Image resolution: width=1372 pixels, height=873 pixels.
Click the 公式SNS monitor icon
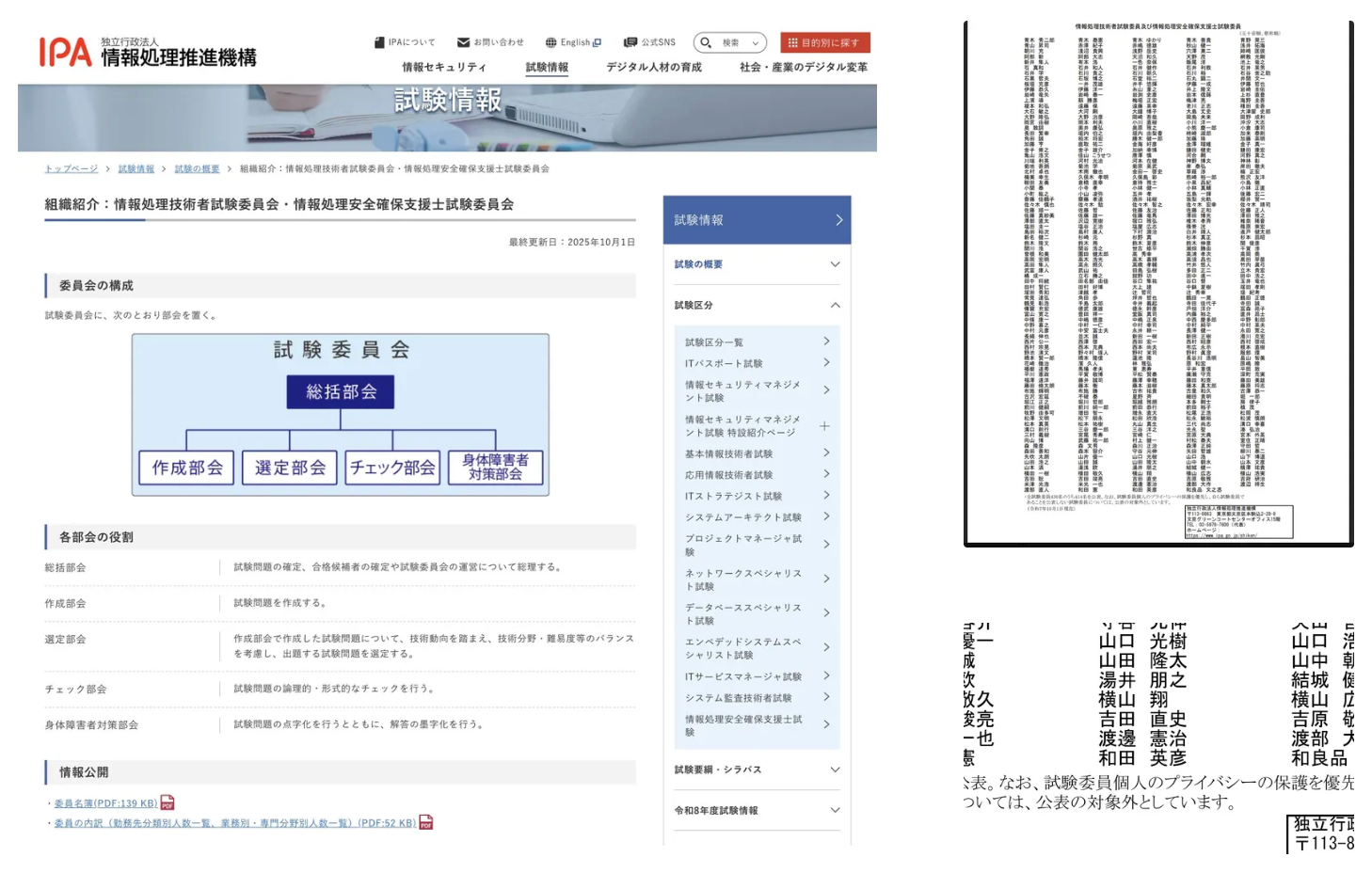(630, 42)
